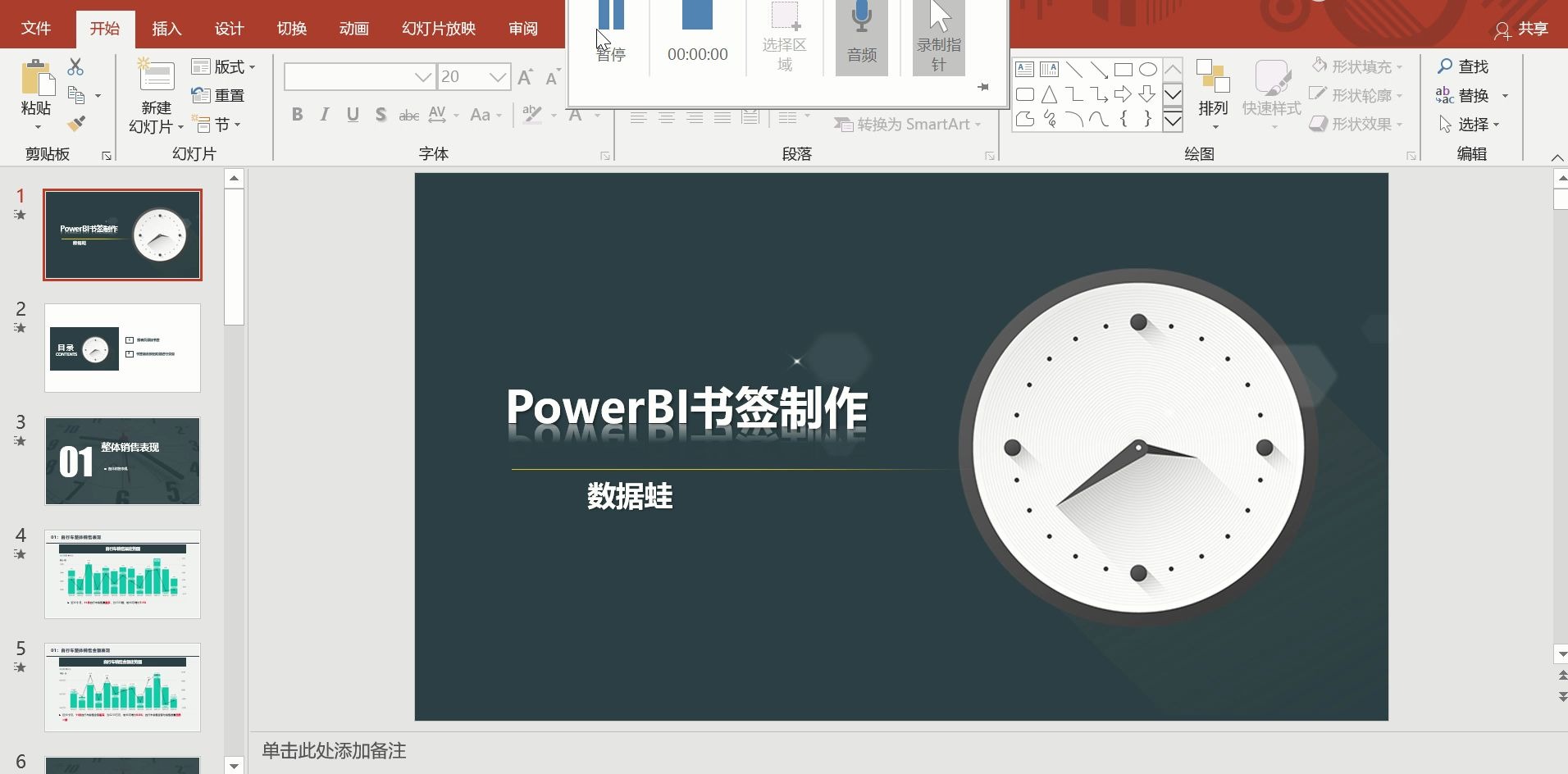
Task: Select slide 3 thumbnail in the slide pane
Action: click(121, 461)
